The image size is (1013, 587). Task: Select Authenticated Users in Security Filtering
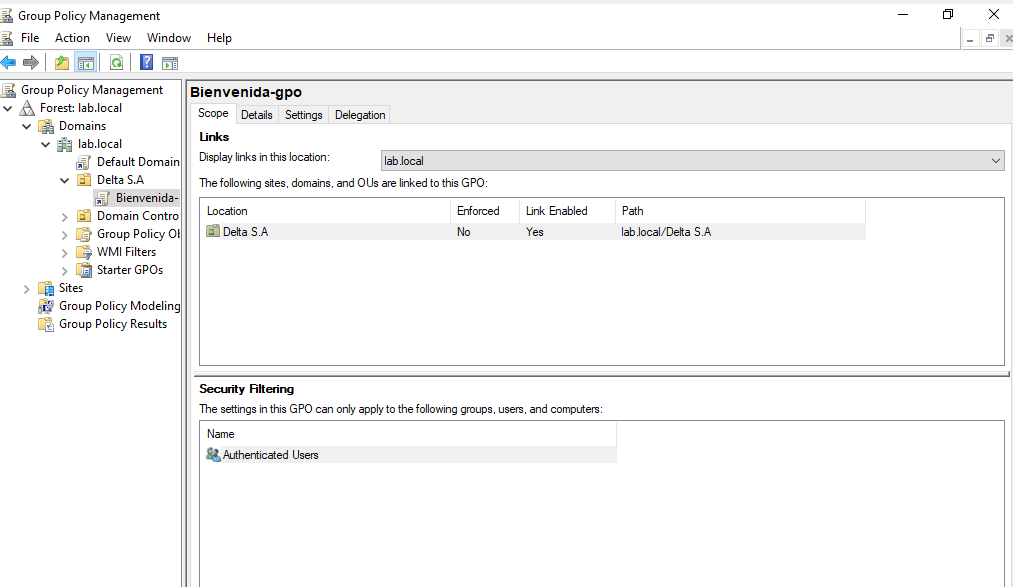point(270,455)
